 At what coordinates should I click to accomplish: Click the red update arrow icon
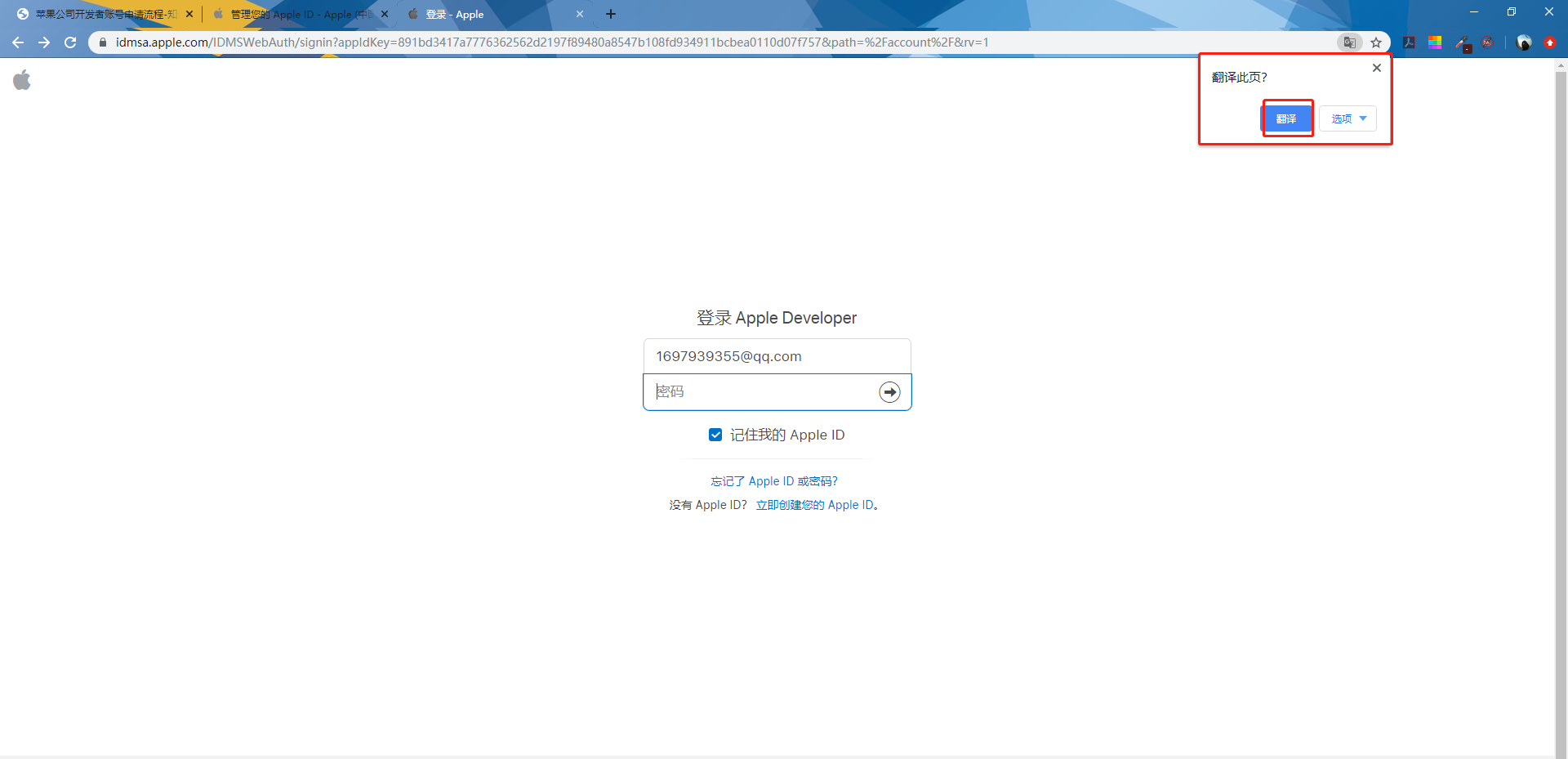point(1550,42)
